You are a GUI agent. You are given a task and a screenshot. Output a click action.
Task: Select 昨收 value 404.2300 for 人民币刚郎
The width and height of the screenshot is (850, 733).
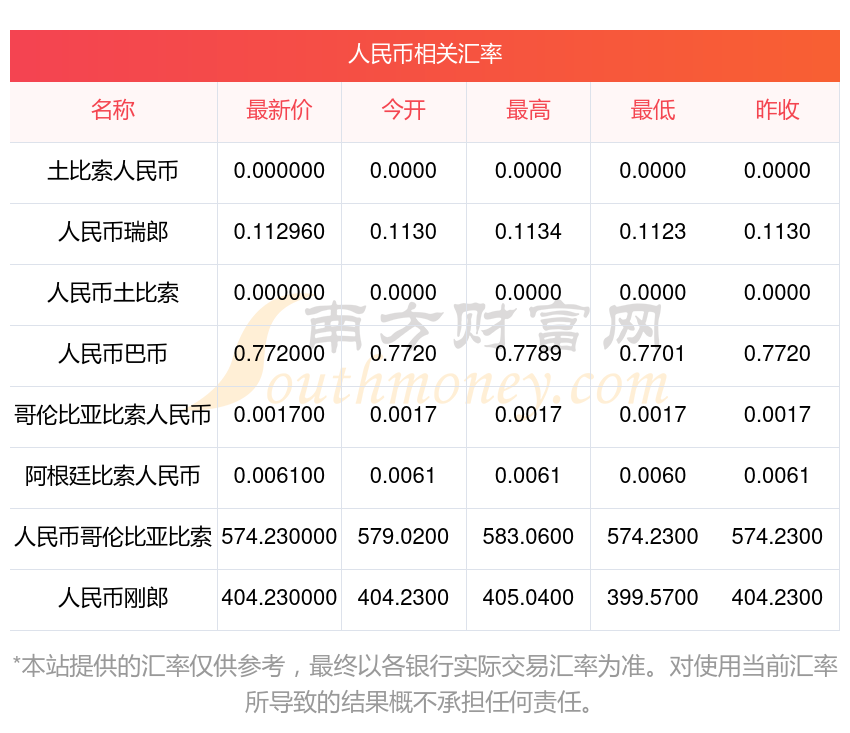tap(777, 598)
